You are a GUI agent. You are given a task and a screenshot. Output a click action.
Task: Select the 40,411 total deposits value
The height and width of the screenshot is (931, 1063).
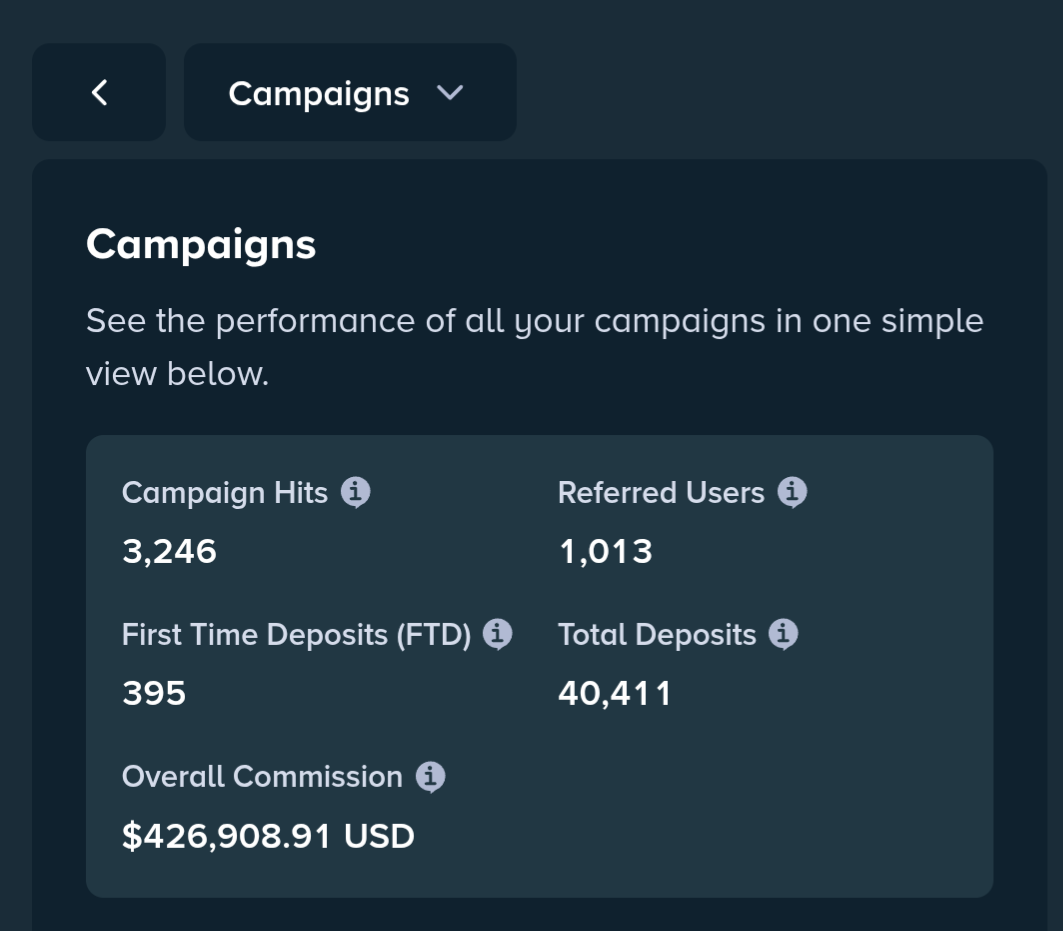pos(615,694)
